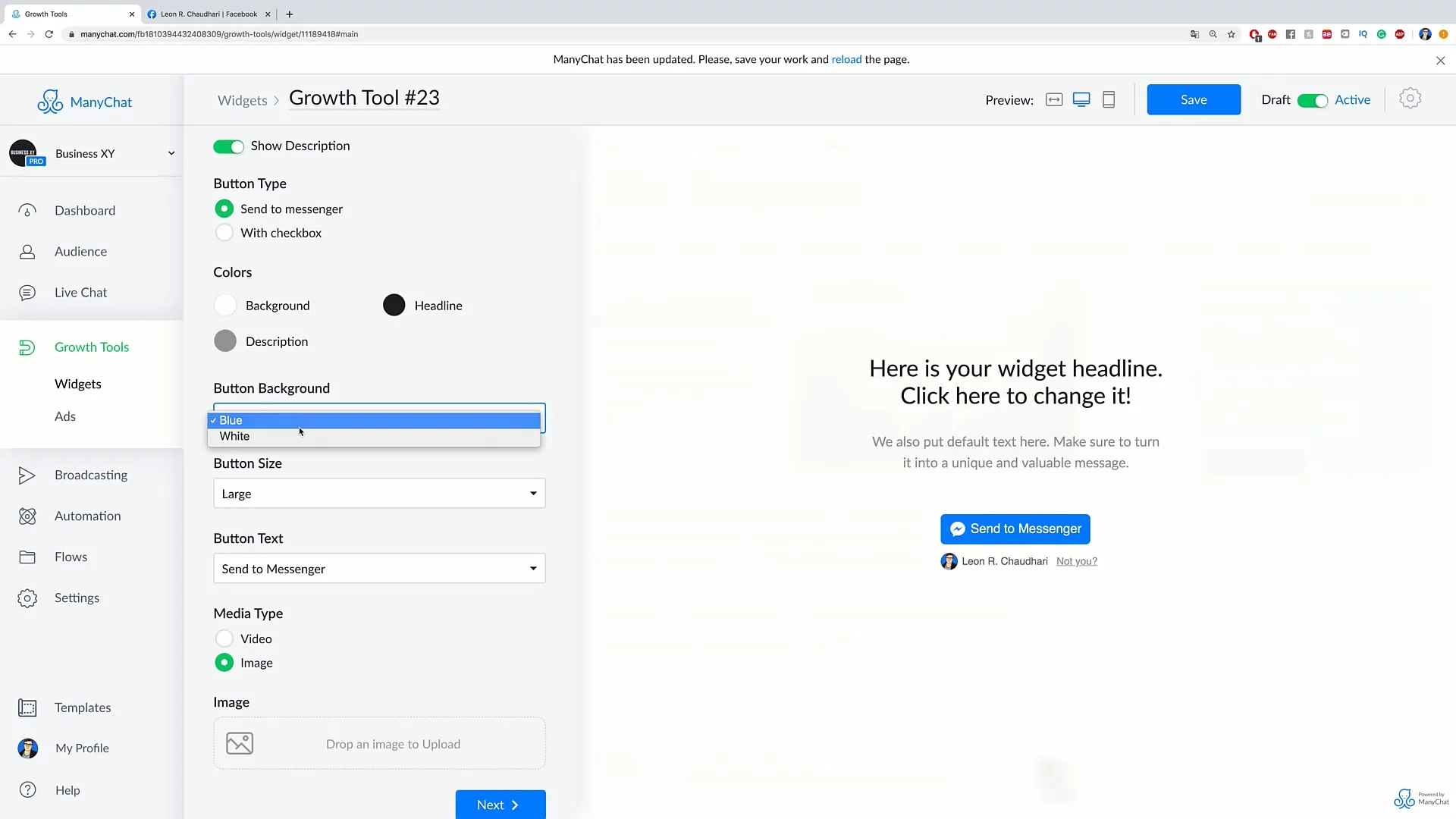Click the Messenger icon on preview button
Viewport: 1456px width, 819px height.
click(958, 529)
